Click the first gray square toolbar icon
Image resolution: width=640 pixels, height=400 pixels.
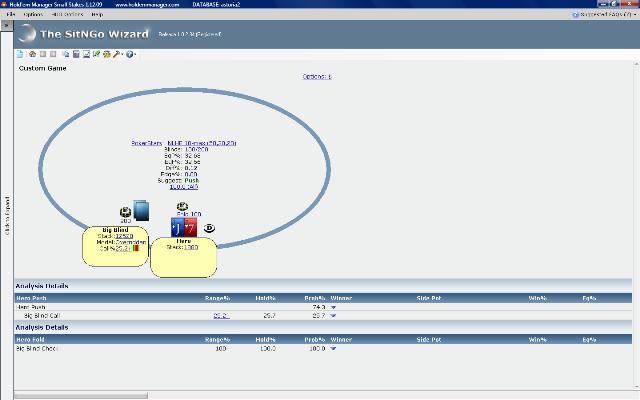tap(43, 54)
